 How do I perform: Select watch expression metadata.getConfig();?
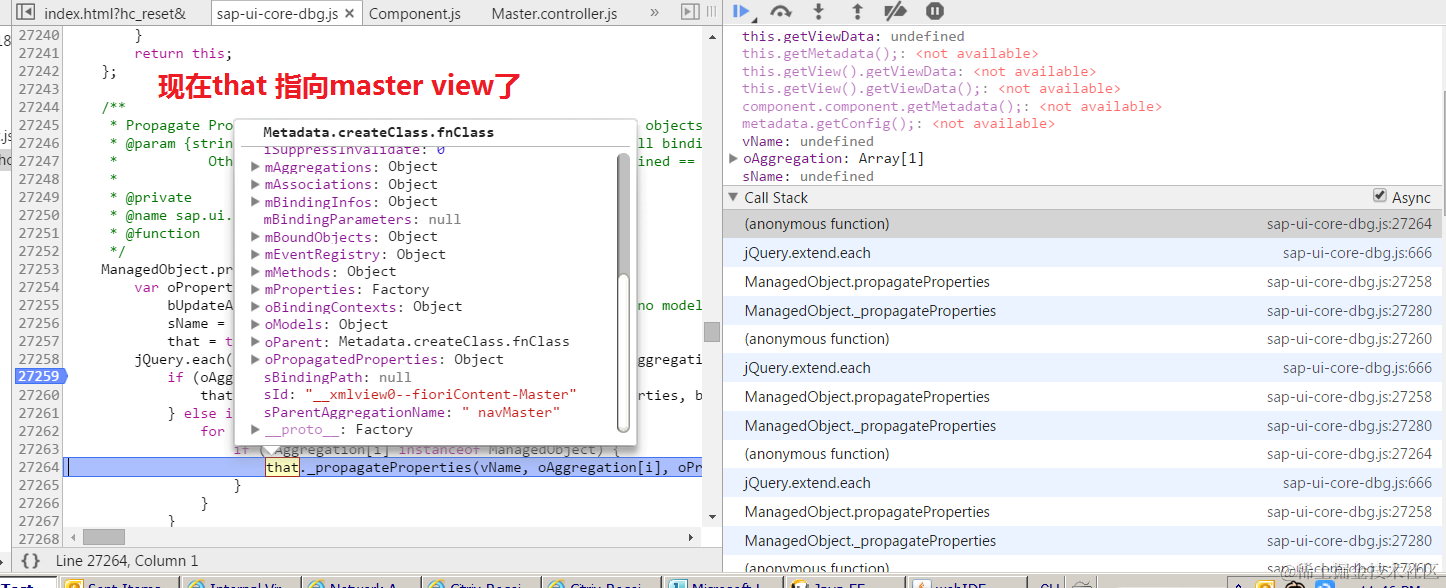pyautogui.click(x=898, y=124)
